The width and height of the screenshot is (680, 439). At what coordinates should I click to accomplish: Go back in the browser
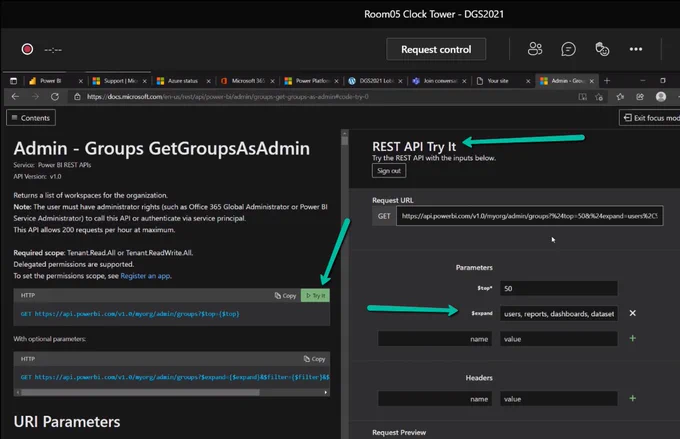tap(15, 97)
